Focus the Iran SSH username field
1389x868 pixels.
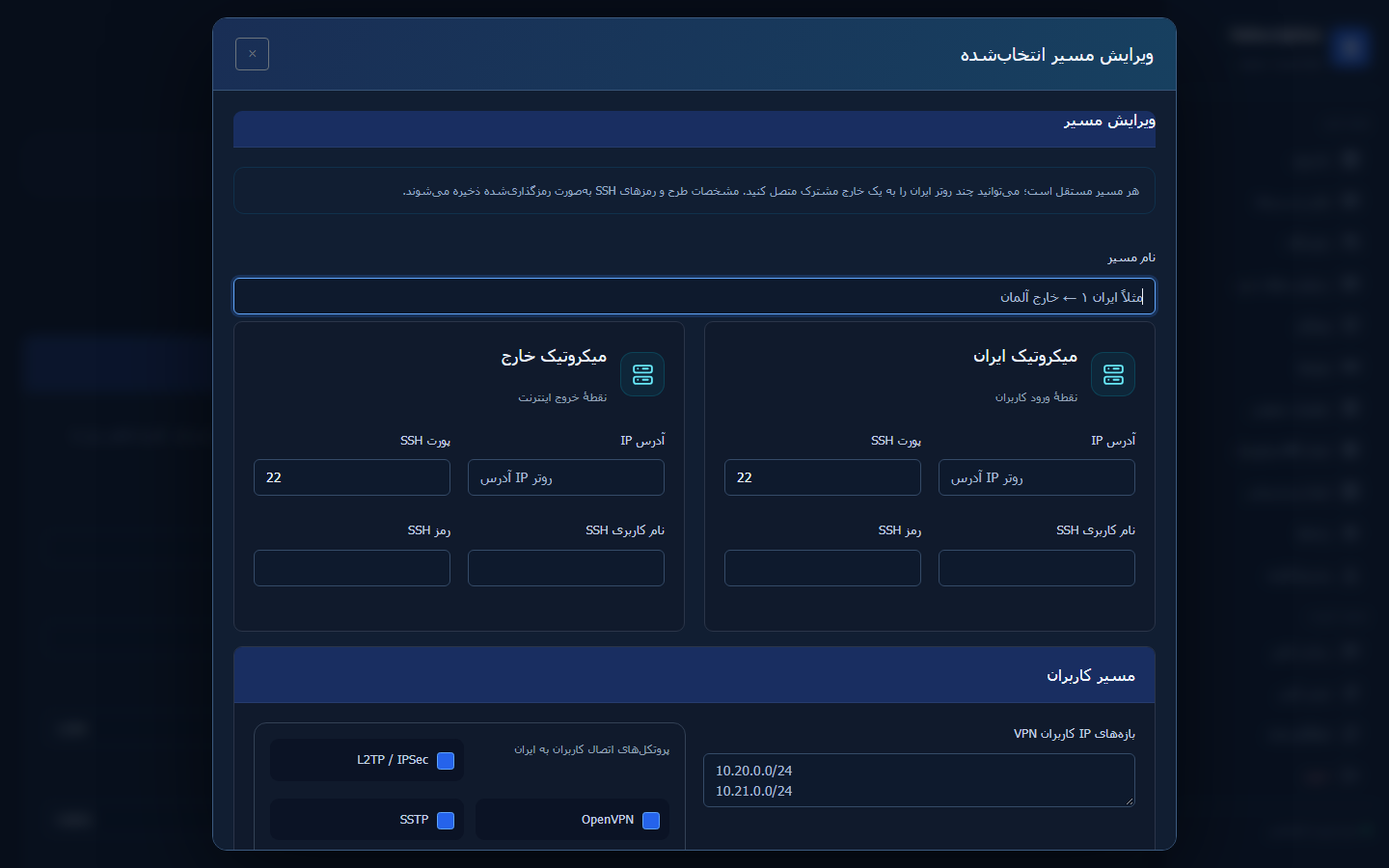click(x=1037, y=568)
